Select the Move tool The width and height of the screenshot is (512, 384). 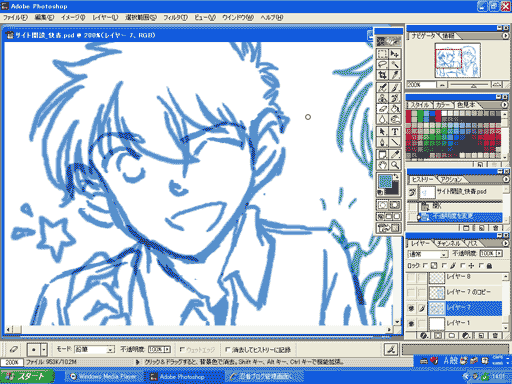click(395, 54)
